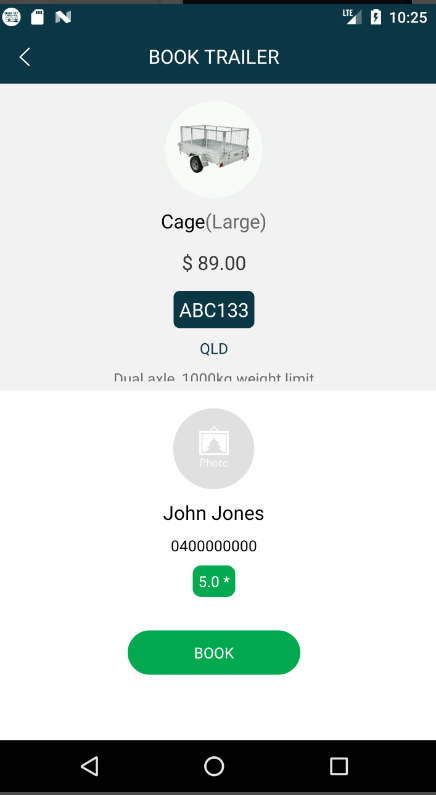Viewport: 436px width, 795px height.
Task: Tap the Android back navigation button
Action: [x=90, y=766]
